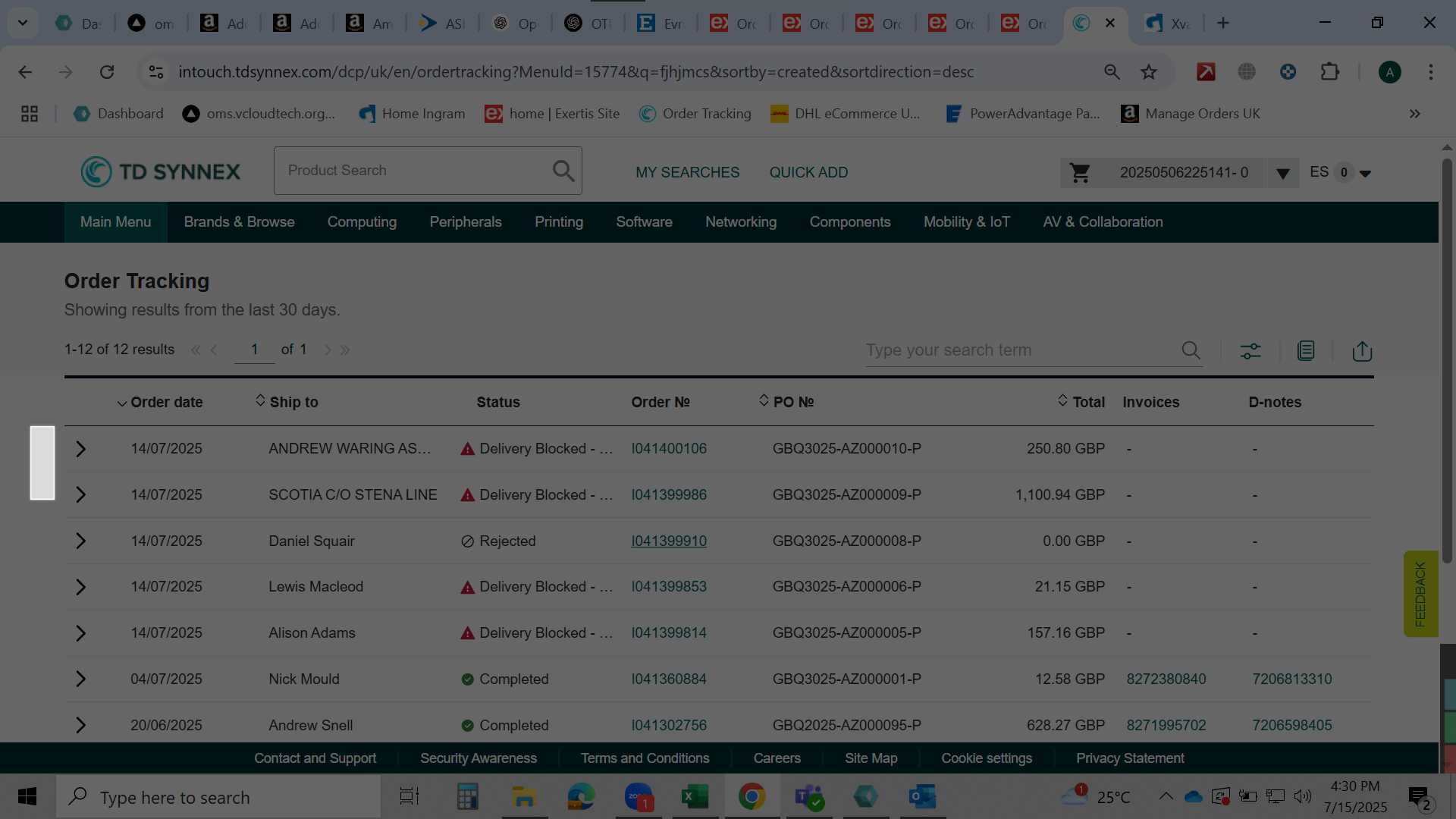Image resolution: width=1456 pixels, height=819 pixels.
Task: Click QUICK ADD link
Action: tap(808, 173)
